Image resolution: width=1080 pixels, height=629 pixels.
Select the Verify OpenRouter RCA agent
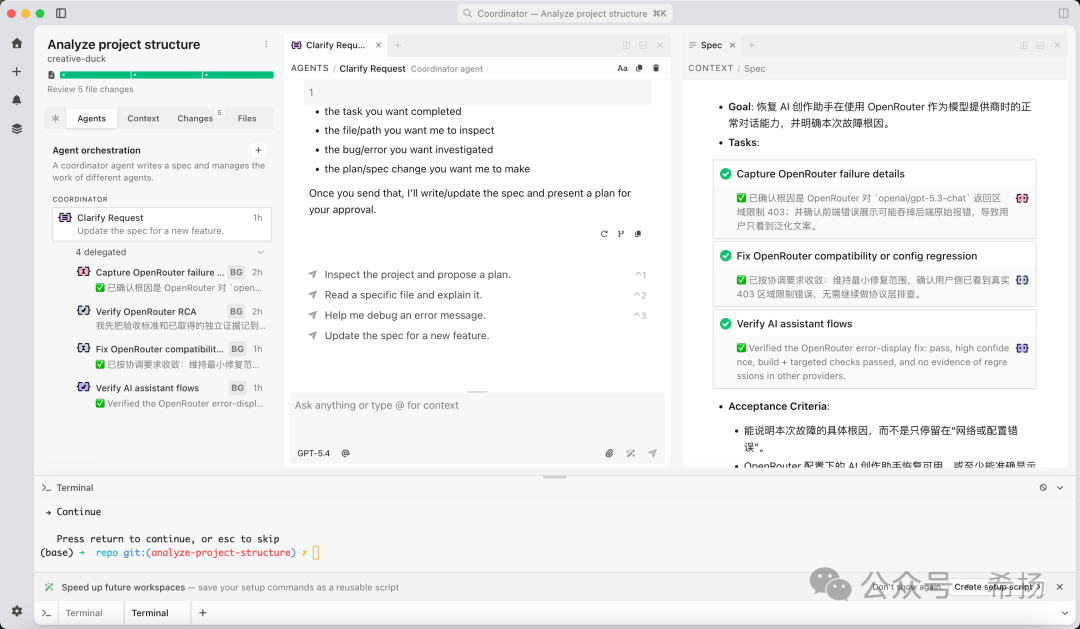[x=169, y=318]
